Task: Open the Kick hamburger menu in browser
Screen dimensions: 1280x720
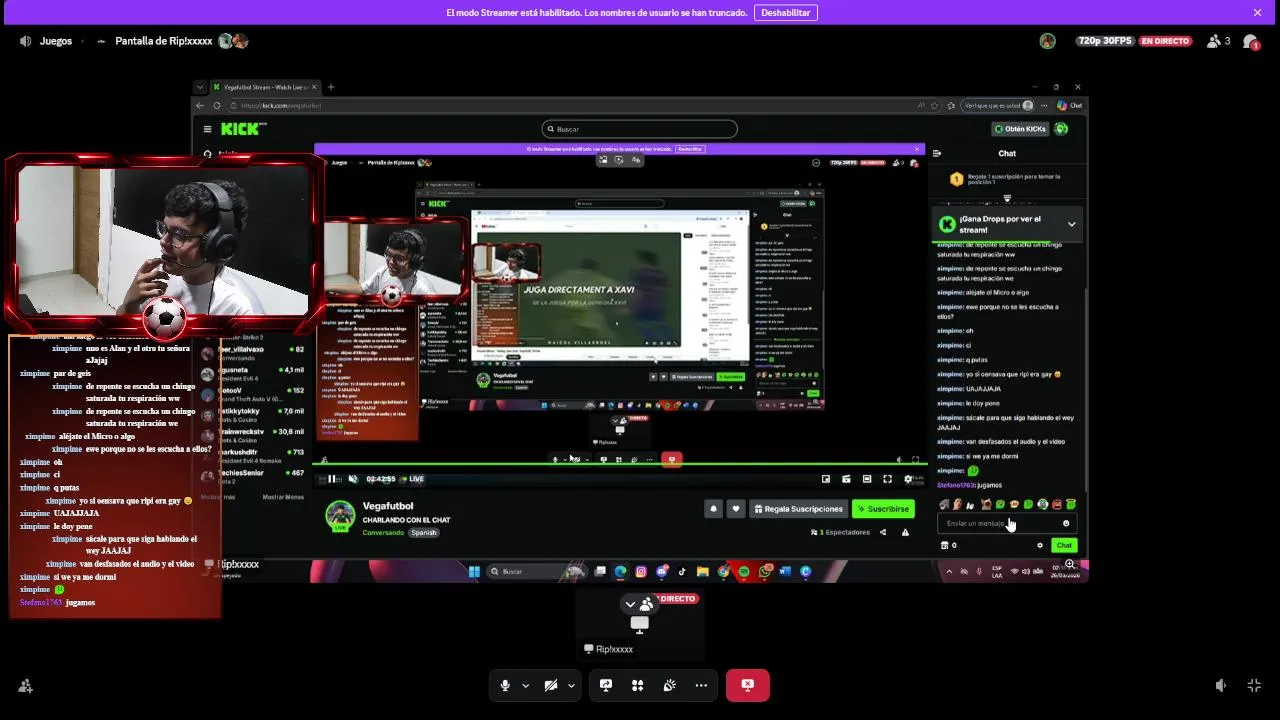Action: (x=207, y=129)
